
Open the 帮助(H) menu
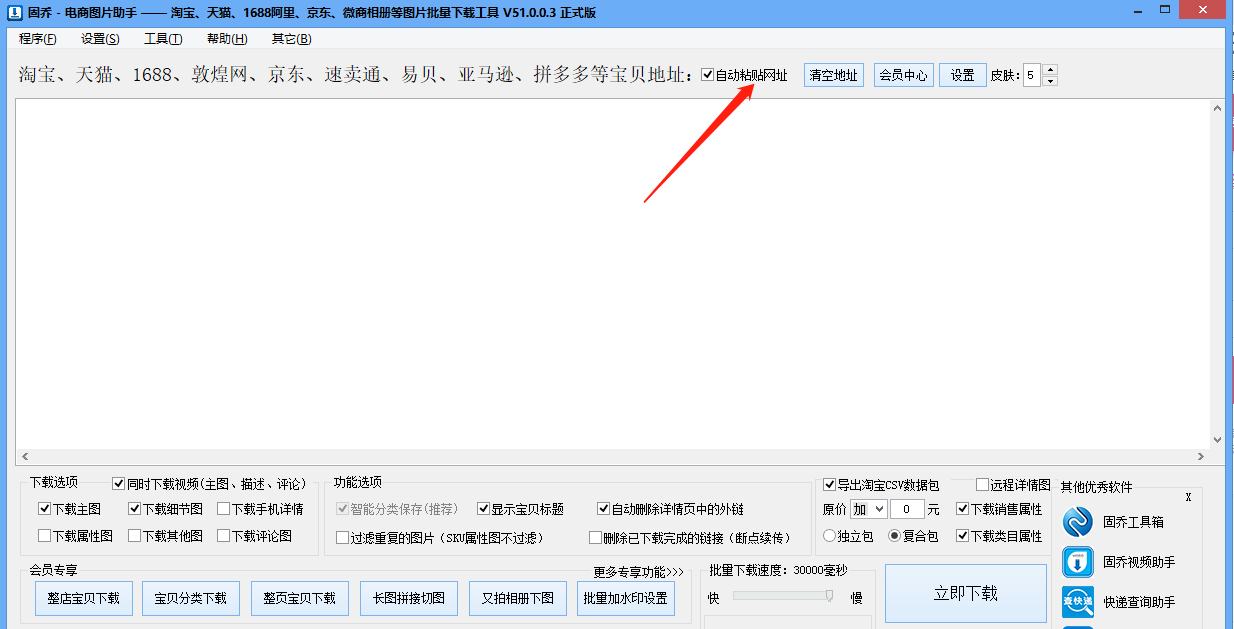[x=227, y=39]
